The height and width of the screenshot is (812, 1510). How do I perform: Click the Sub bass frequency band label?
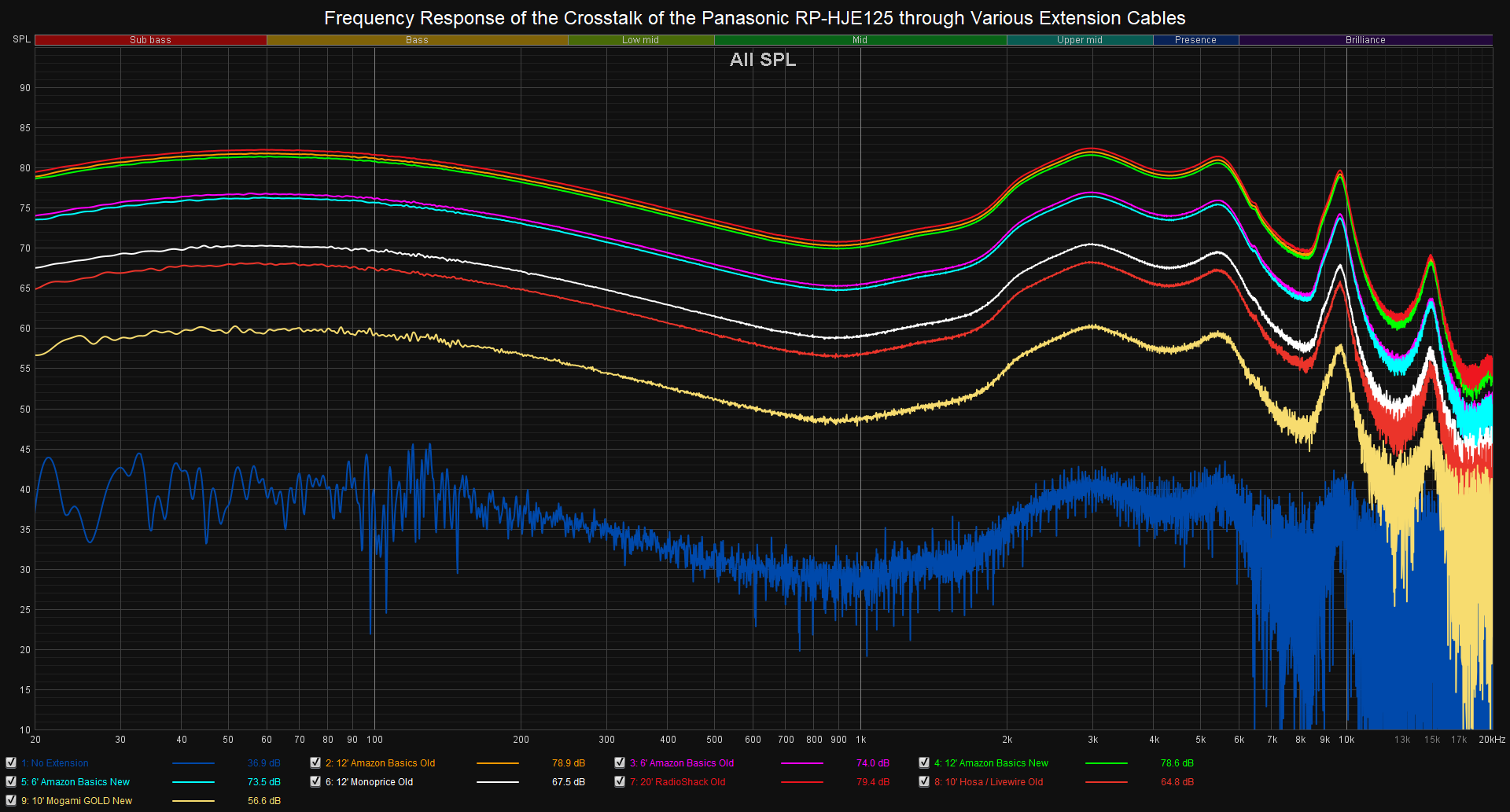tap(150, 40)
